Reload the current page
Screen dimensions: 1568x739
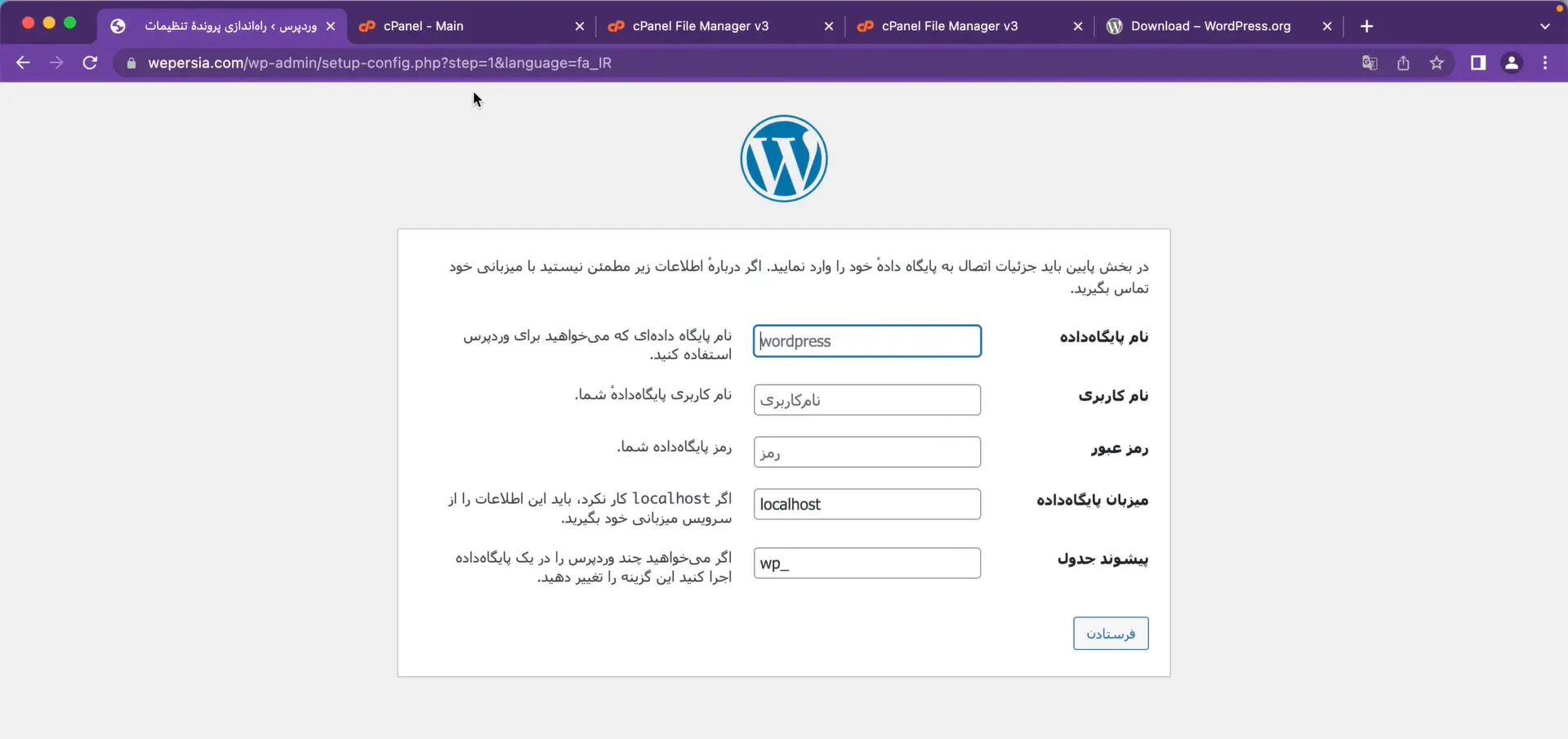coord(91,63)
